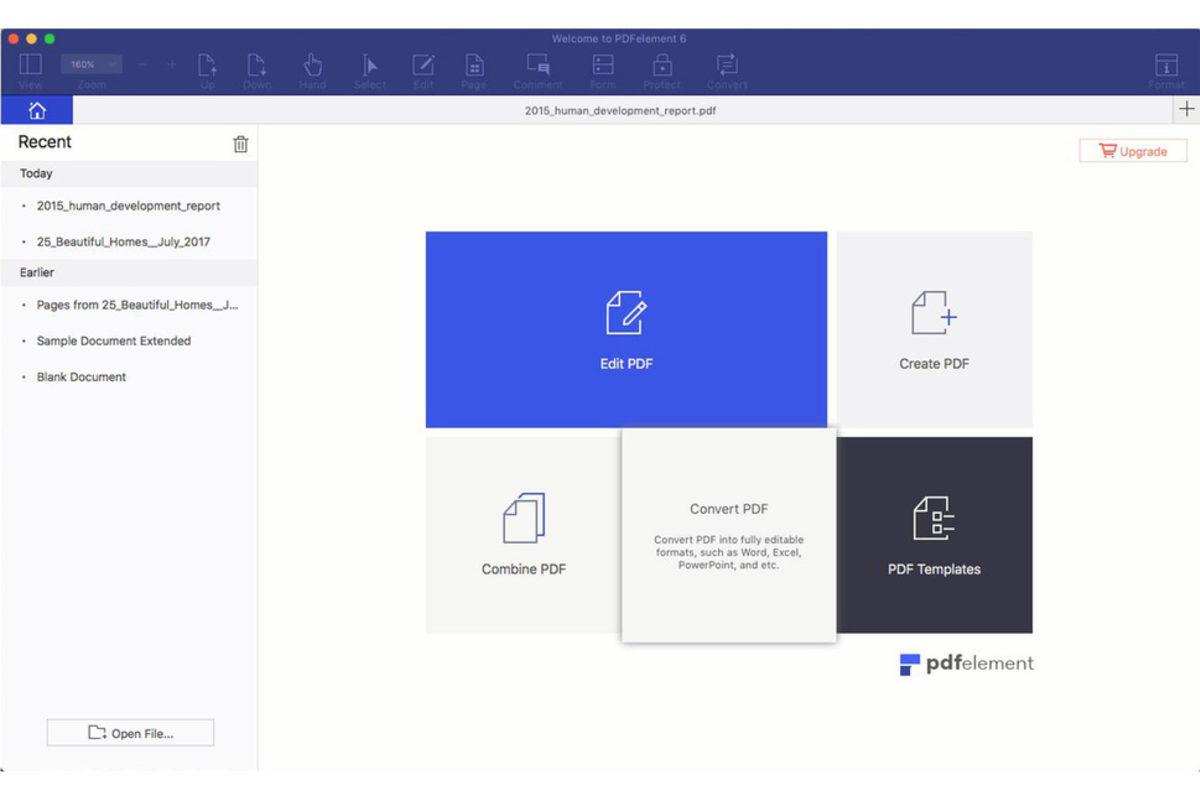This screenshot has width=1200, height=801.
Task: Open the PDF Templates tile
Action: click(x=934, y=535)
